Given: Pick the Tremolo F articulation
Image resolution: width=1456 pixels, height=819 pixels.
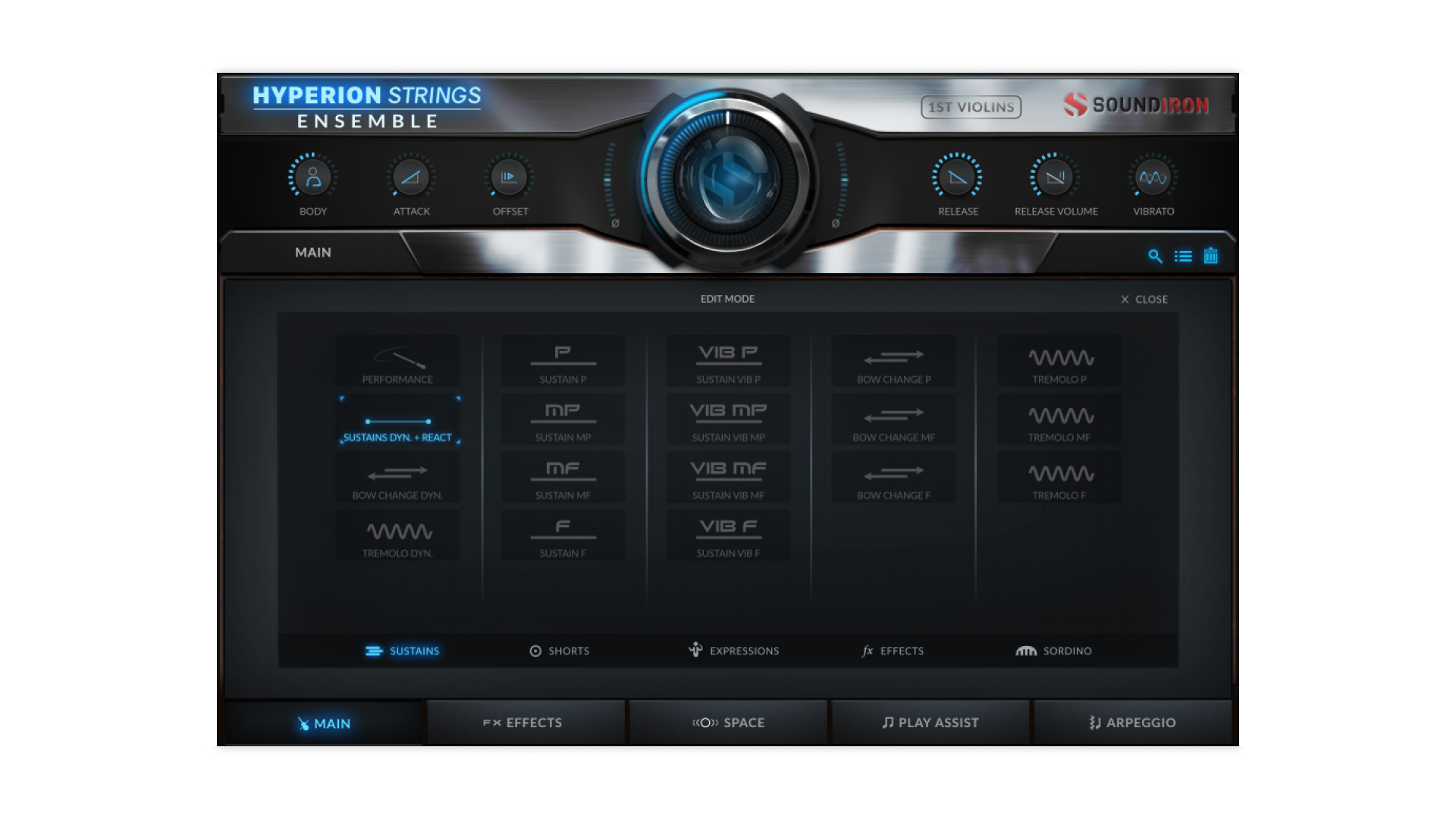Looking at the screenshot, I should pos(1059,478).
